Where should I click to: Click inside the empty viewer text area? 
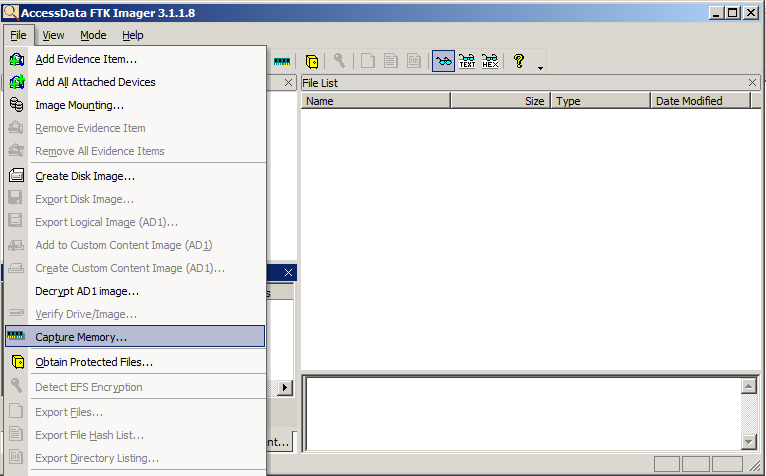click(x=524, y=413)
